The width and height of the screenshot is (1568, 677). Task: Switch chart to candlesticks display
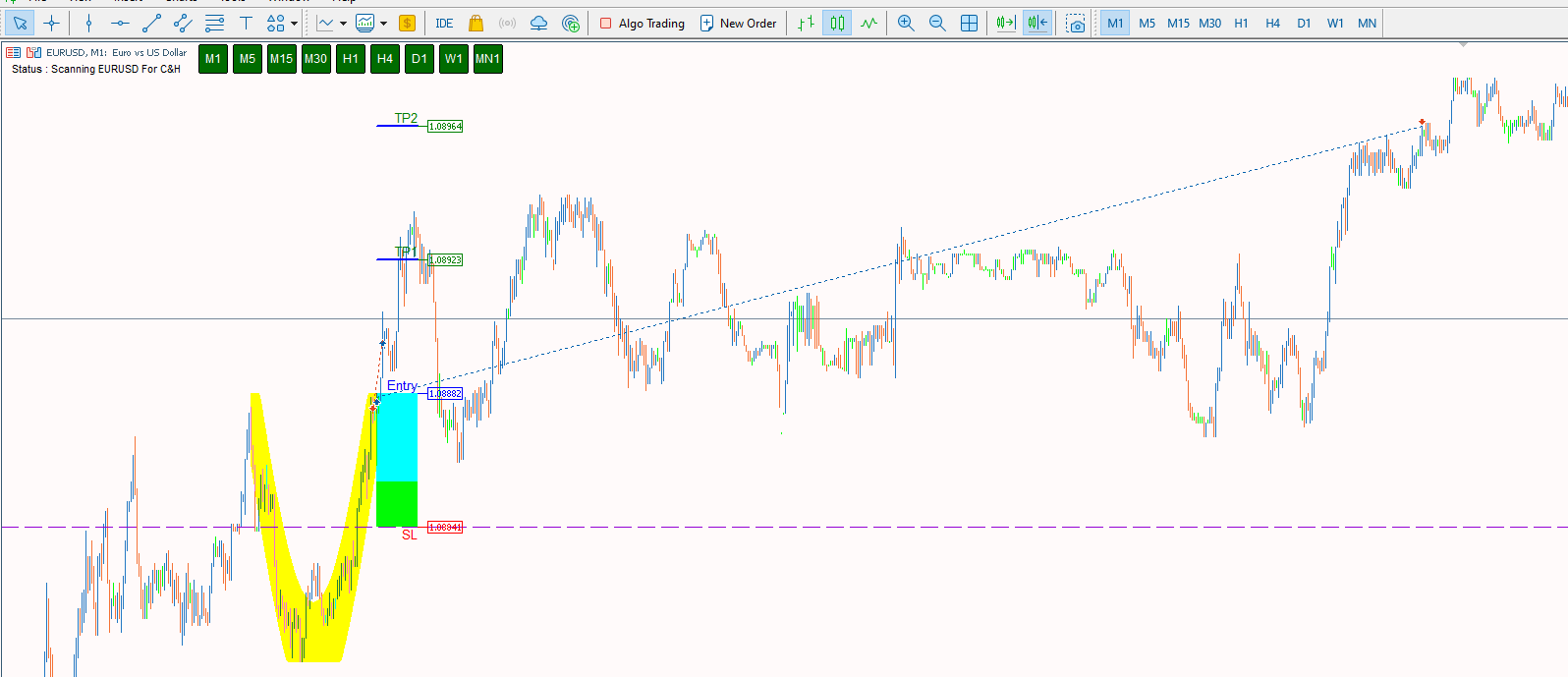tap(837, 23)
